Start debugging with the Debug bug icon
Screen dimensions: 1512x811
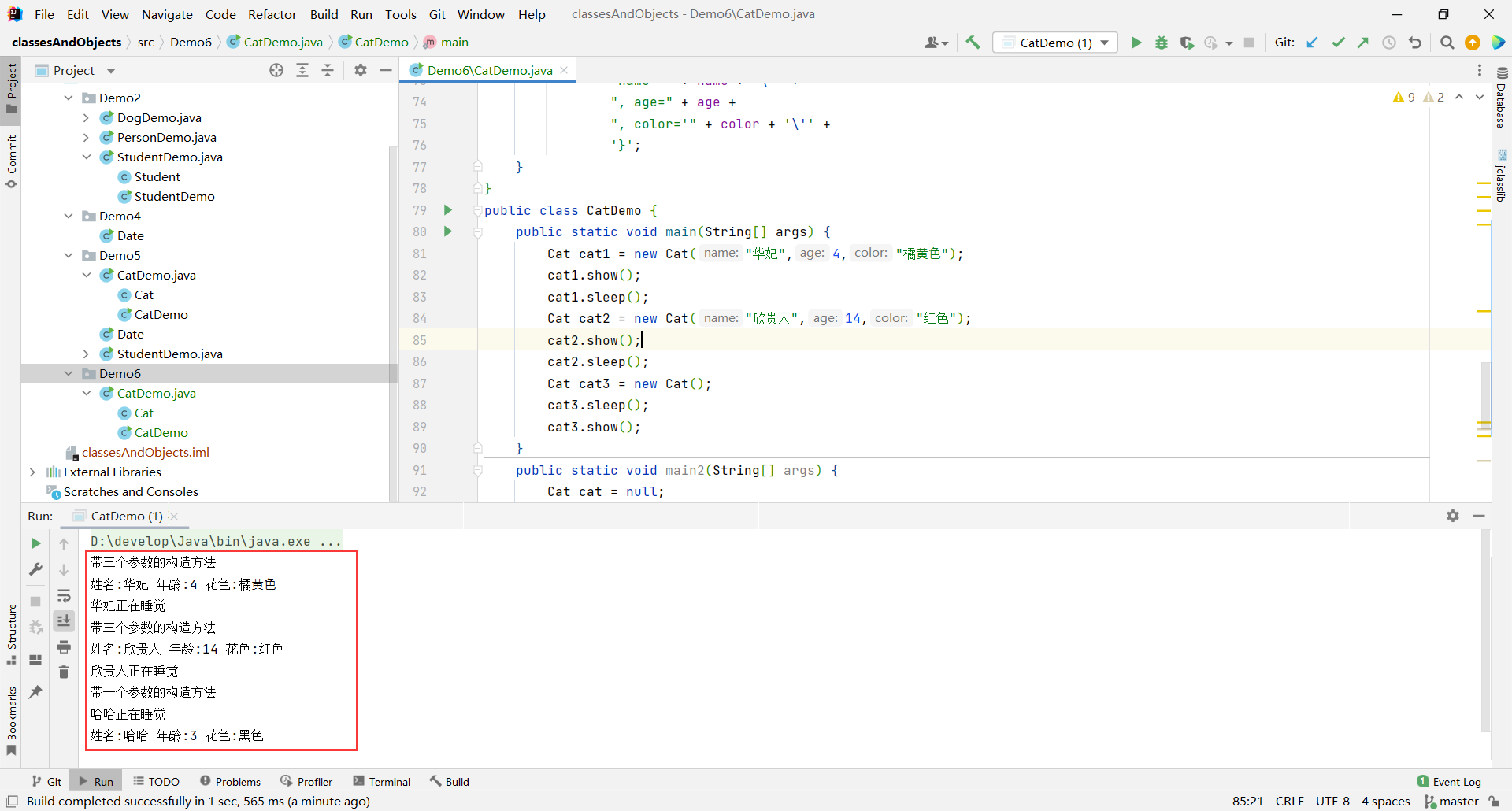[1161, 43]
